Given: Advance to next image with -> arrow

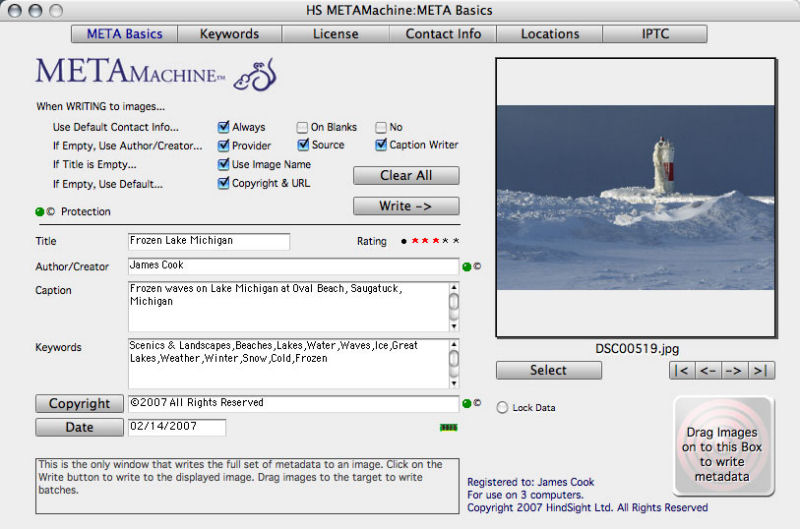Looking at the screenshot, I should pos(735,370).
